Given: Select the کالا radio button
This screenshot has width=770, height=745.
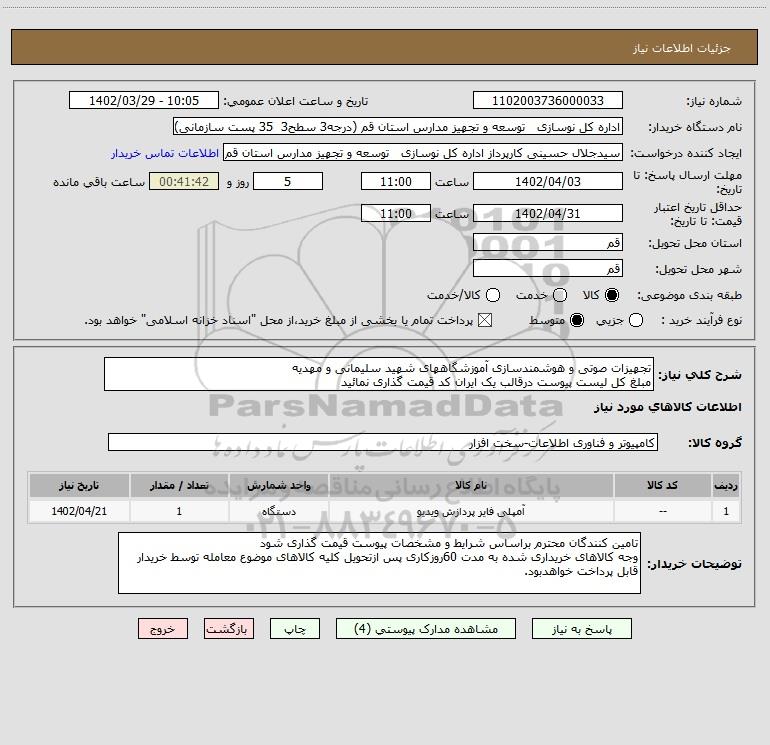Looking at the screenshot, I should pos(612,295).
